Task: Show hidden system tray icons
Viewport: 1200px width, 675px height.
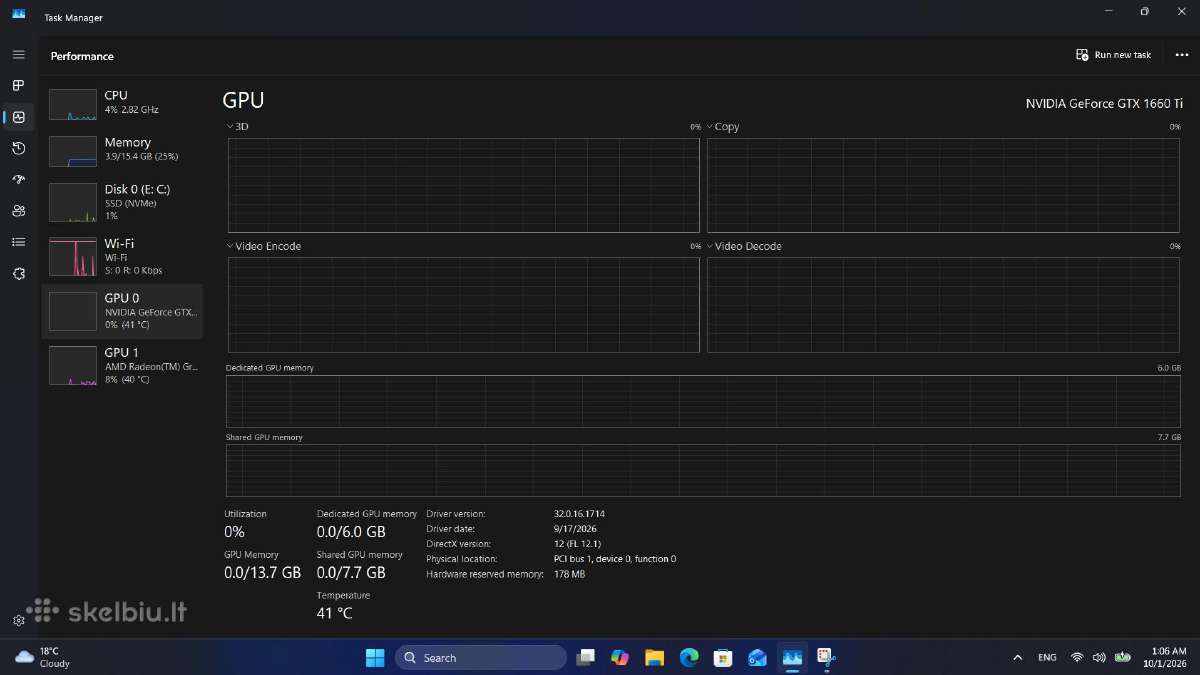Action: 1018,657
